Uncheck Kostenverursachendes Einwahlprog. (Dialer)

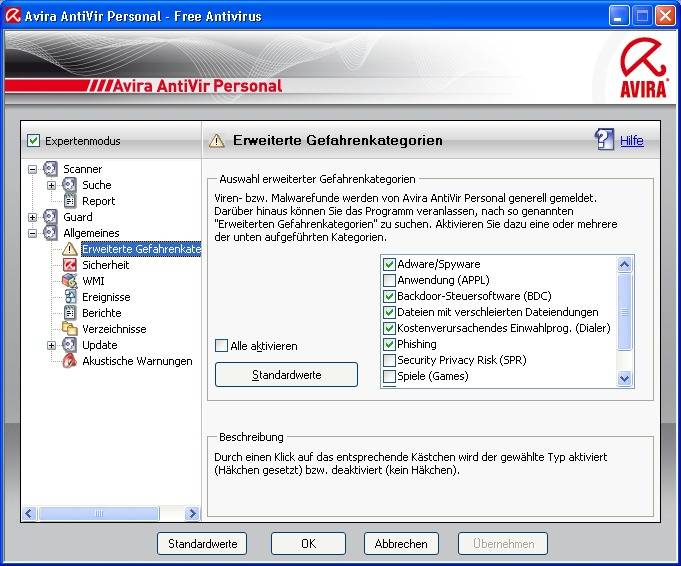click(389, 328)
